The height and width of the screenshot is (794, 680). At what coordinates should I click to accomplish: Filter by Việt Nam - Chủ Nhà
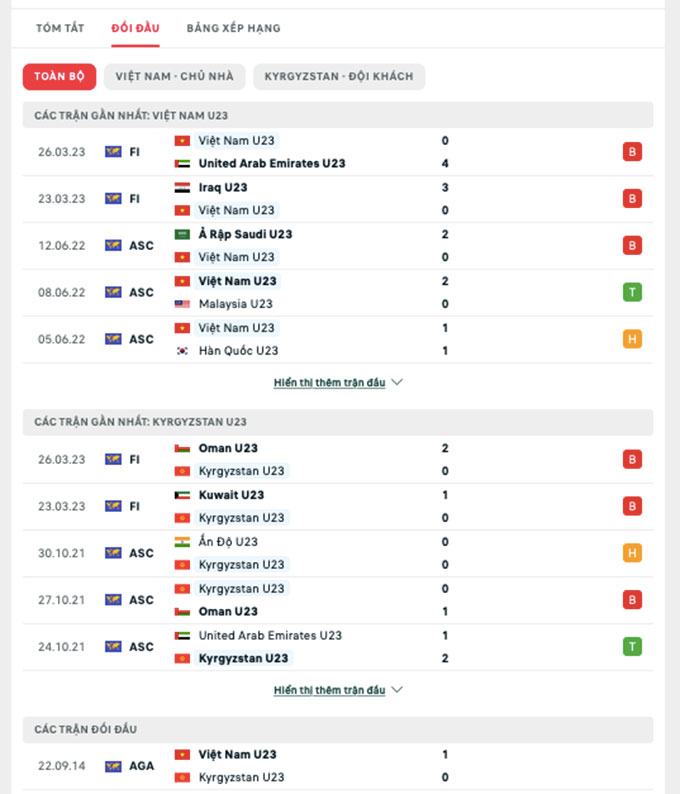pos(174,77)
